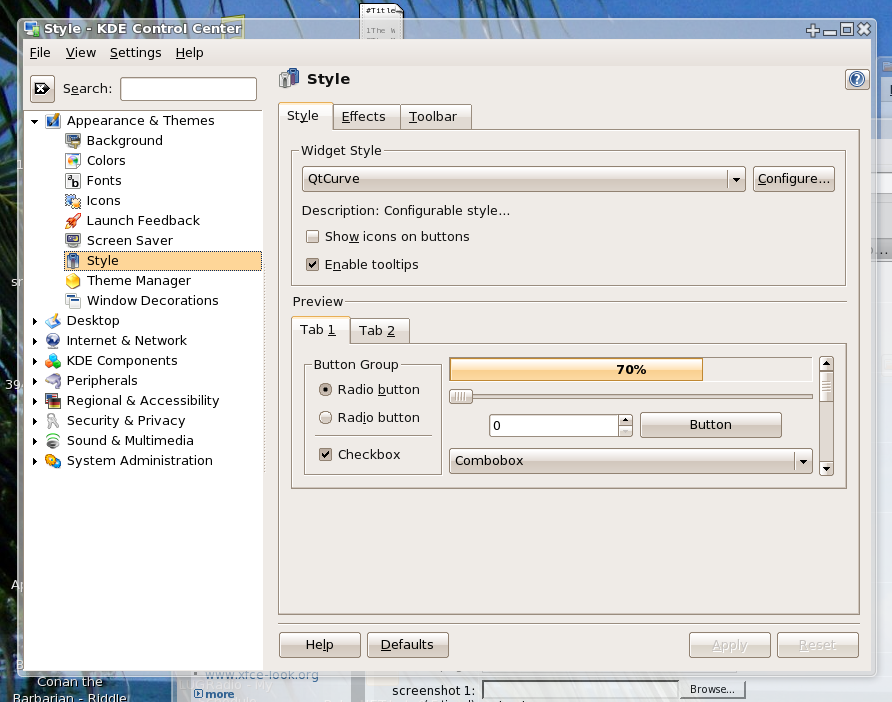
Task: Click the Sound & Multimedia icon
Action: click(53, 441)
